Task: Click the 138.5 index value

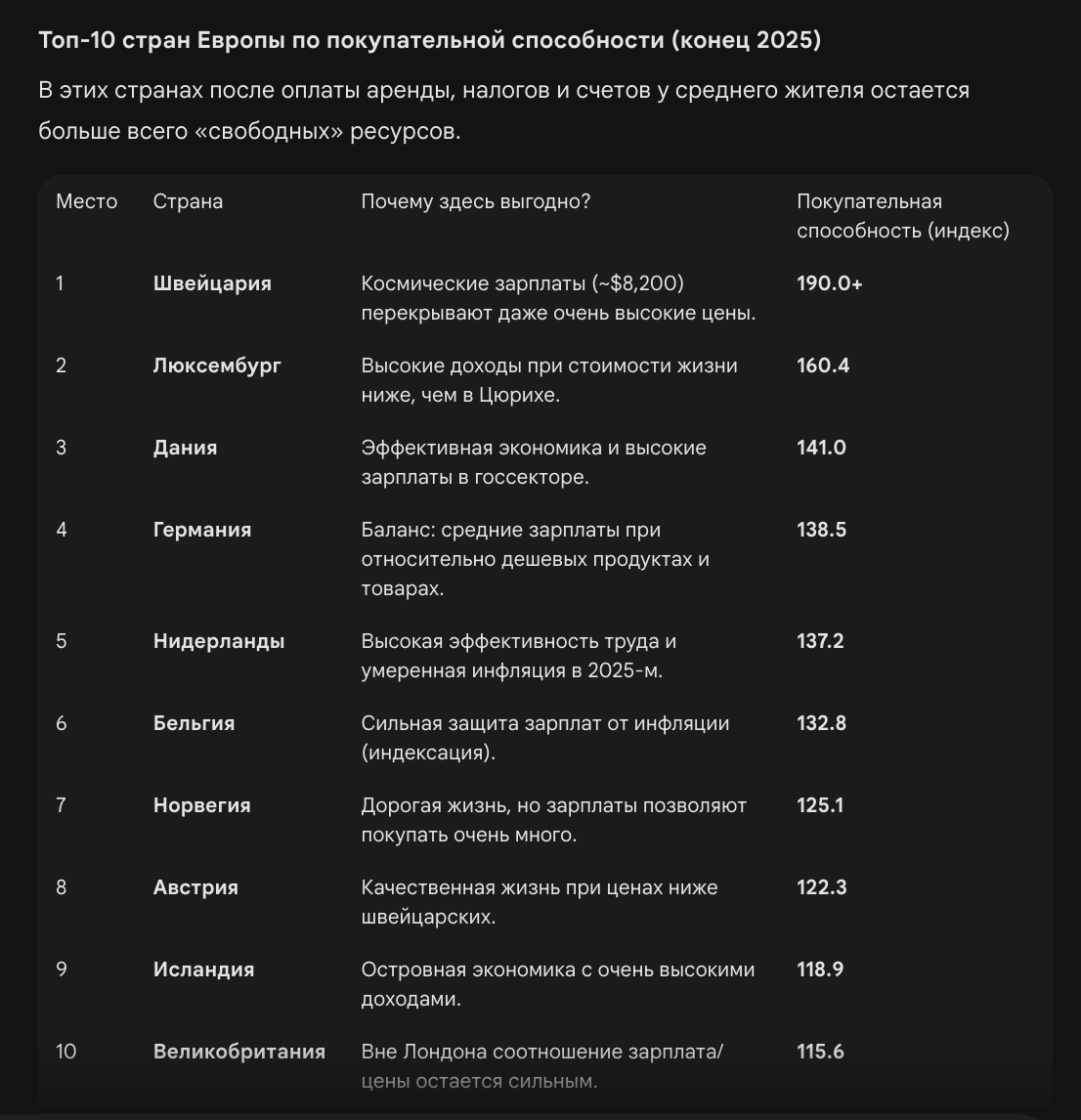Action: tap(821, 530)
